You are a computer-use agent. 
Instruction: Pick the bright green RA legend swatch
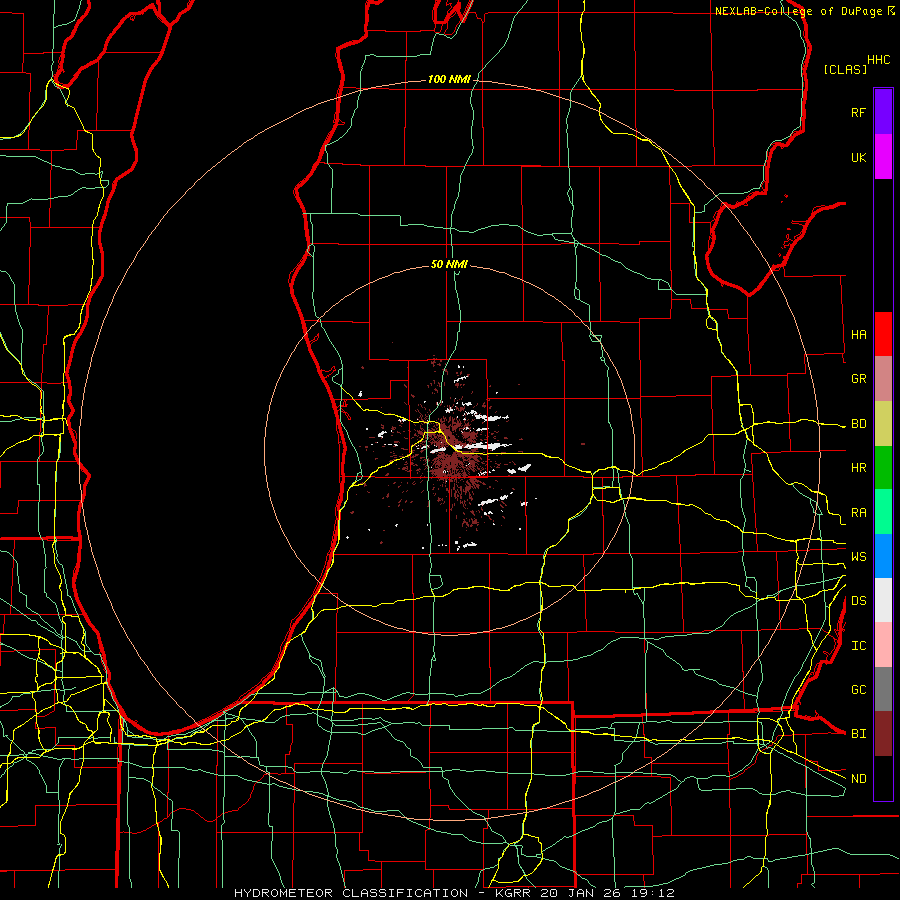[883, 512]
